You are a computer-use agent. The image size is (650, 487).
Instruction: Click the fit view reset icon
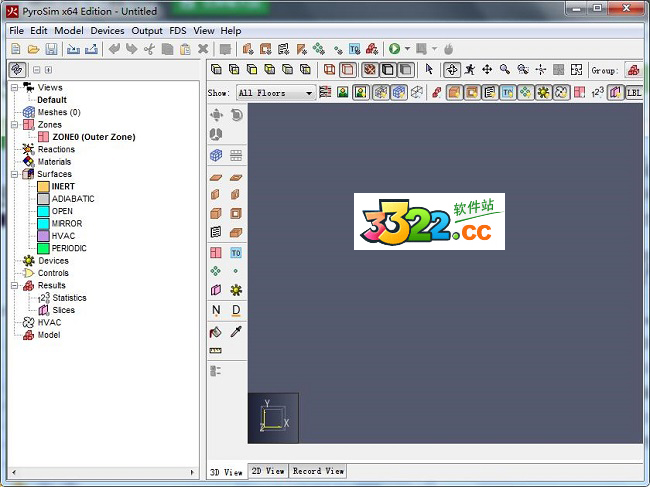click(x=576, y=70)
